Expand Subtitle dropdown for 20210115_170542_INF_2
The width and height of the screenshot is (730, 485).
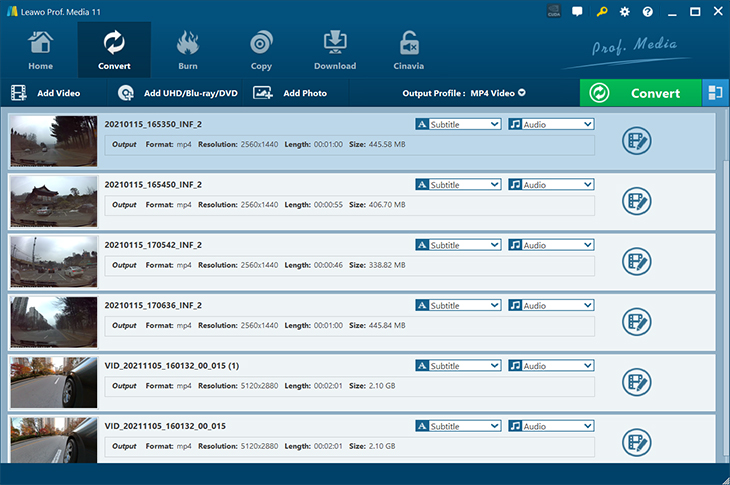(458, 245)
